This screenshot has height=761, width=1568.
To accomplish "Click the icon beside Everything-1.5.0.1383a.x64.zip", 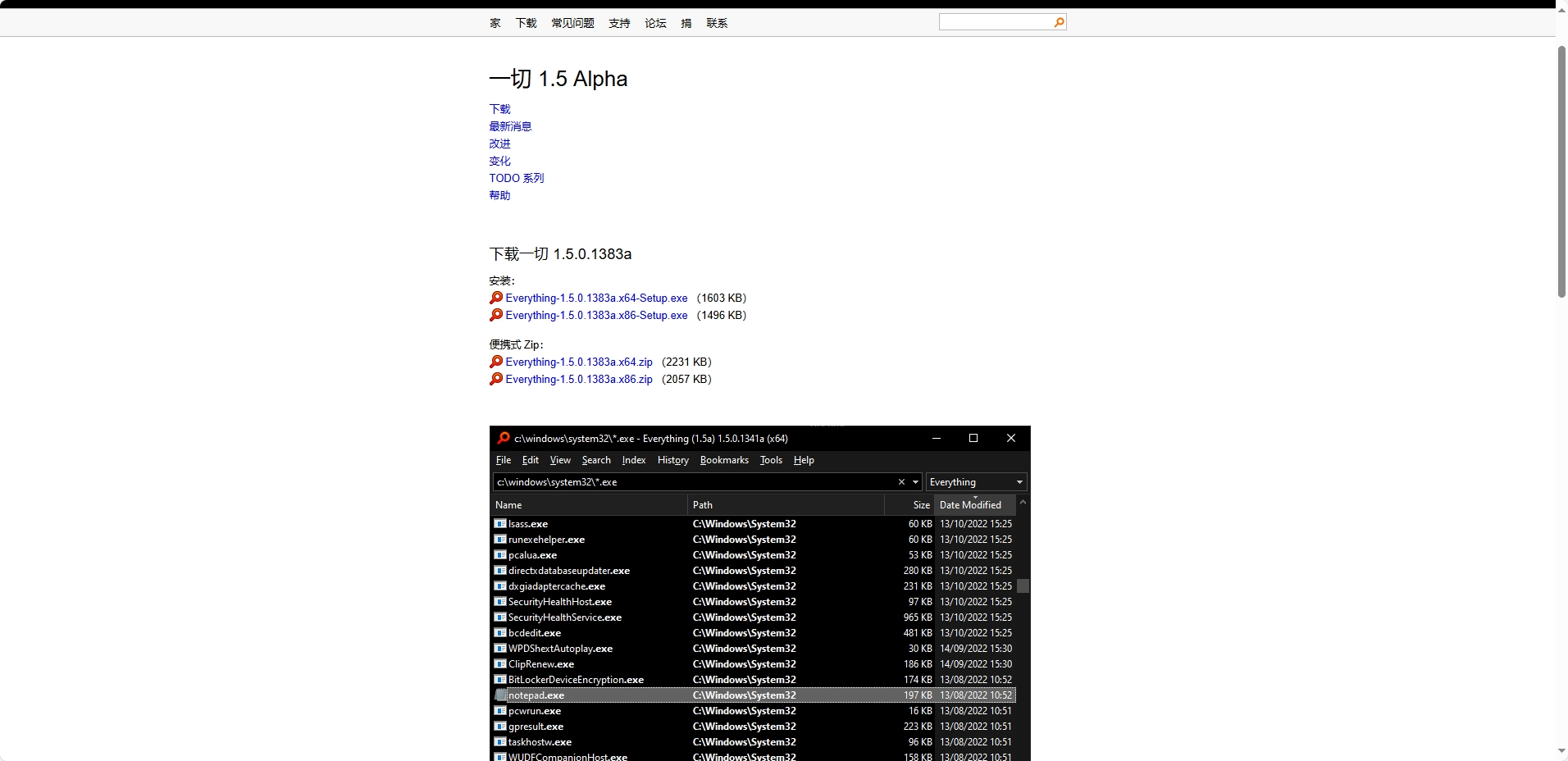I will [x=496, y=362].
